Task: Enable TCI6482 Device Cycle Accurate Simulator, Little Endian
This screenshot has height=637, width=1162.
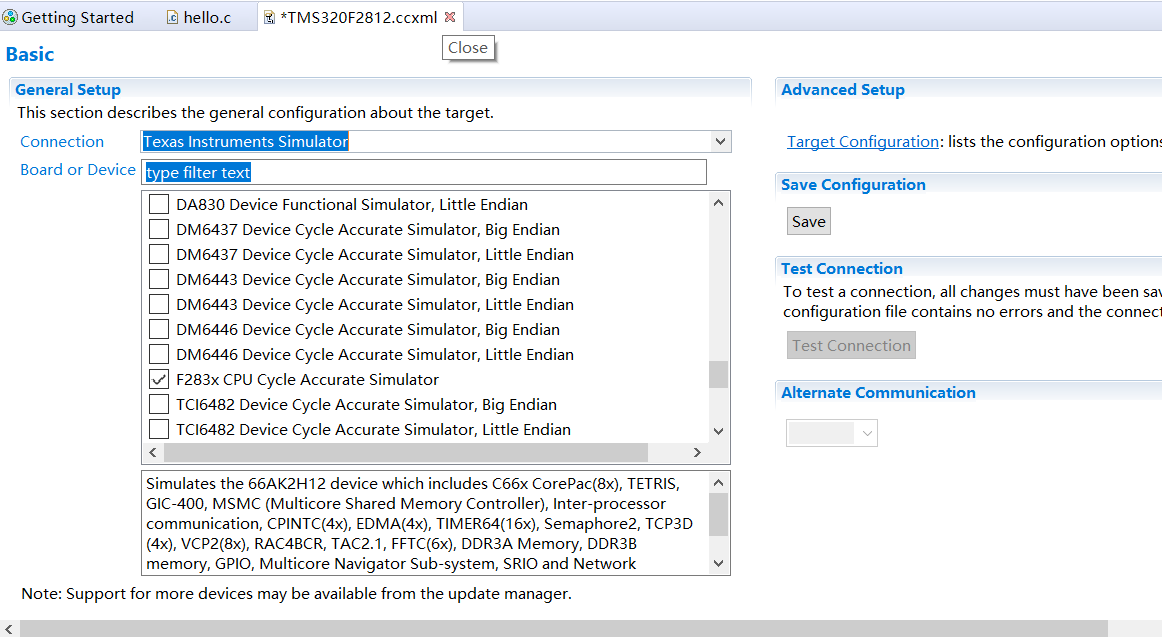Action: pos(159,430)
